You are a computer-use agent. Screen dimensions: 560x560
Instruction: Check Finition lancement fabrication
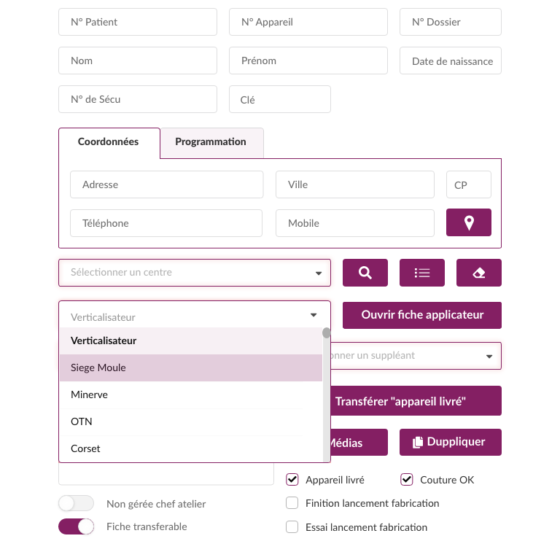coord(292,503)
